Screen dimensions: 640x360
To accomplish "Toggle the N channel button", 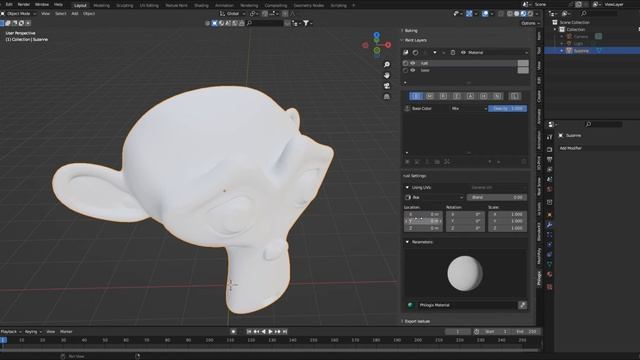I will [x=497, y=96].
